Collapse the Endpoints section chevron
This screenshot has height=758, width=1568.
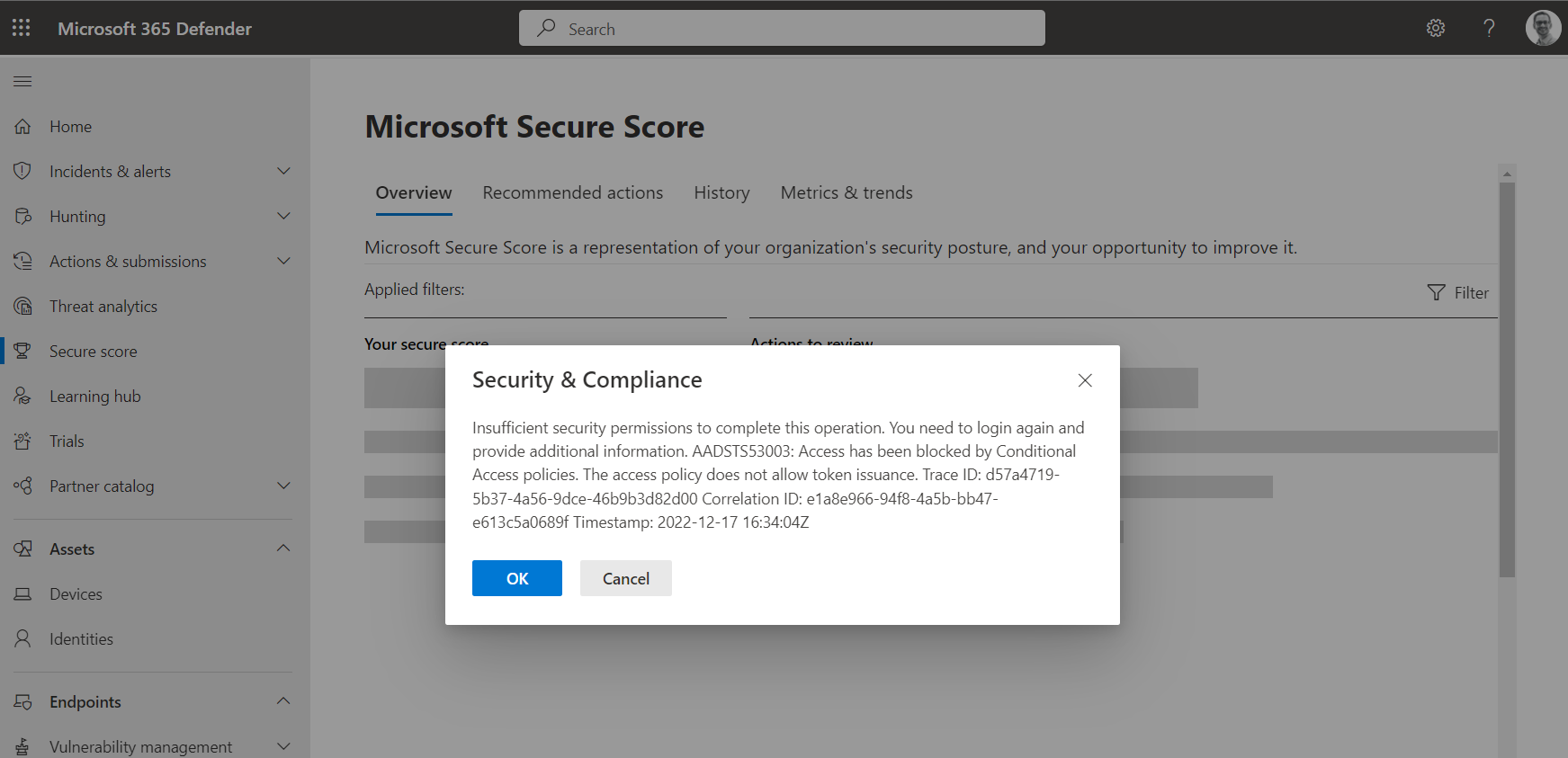pos(283,701)
